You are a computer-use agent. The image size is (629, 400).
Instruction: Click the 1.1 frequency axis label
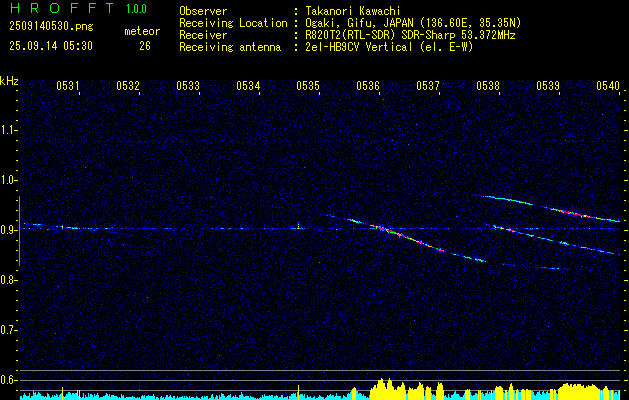coord(8,130)
